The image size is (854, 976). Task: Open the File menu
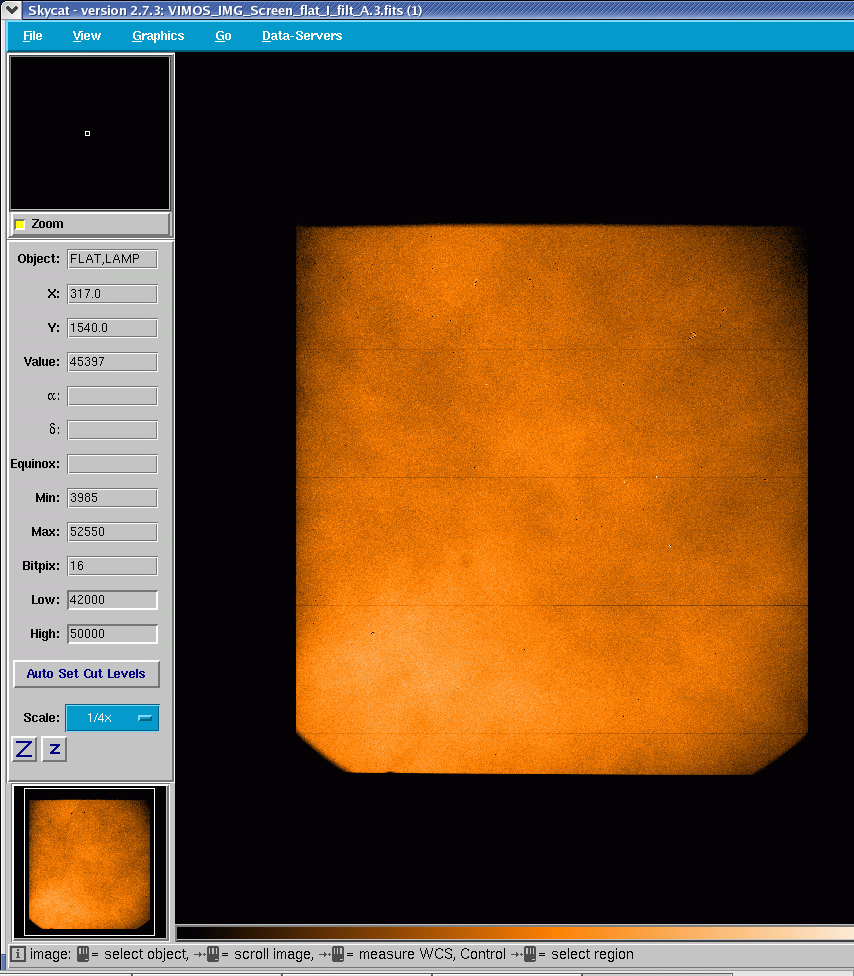click(x=32, y=36)
